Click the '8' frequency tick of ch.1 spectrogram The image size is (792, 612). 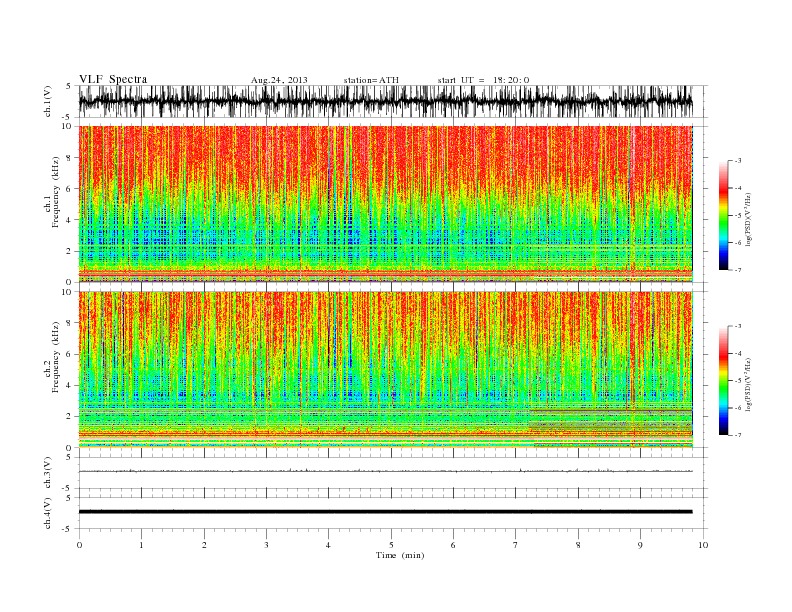pyautogui.click(x=70, y=158)
